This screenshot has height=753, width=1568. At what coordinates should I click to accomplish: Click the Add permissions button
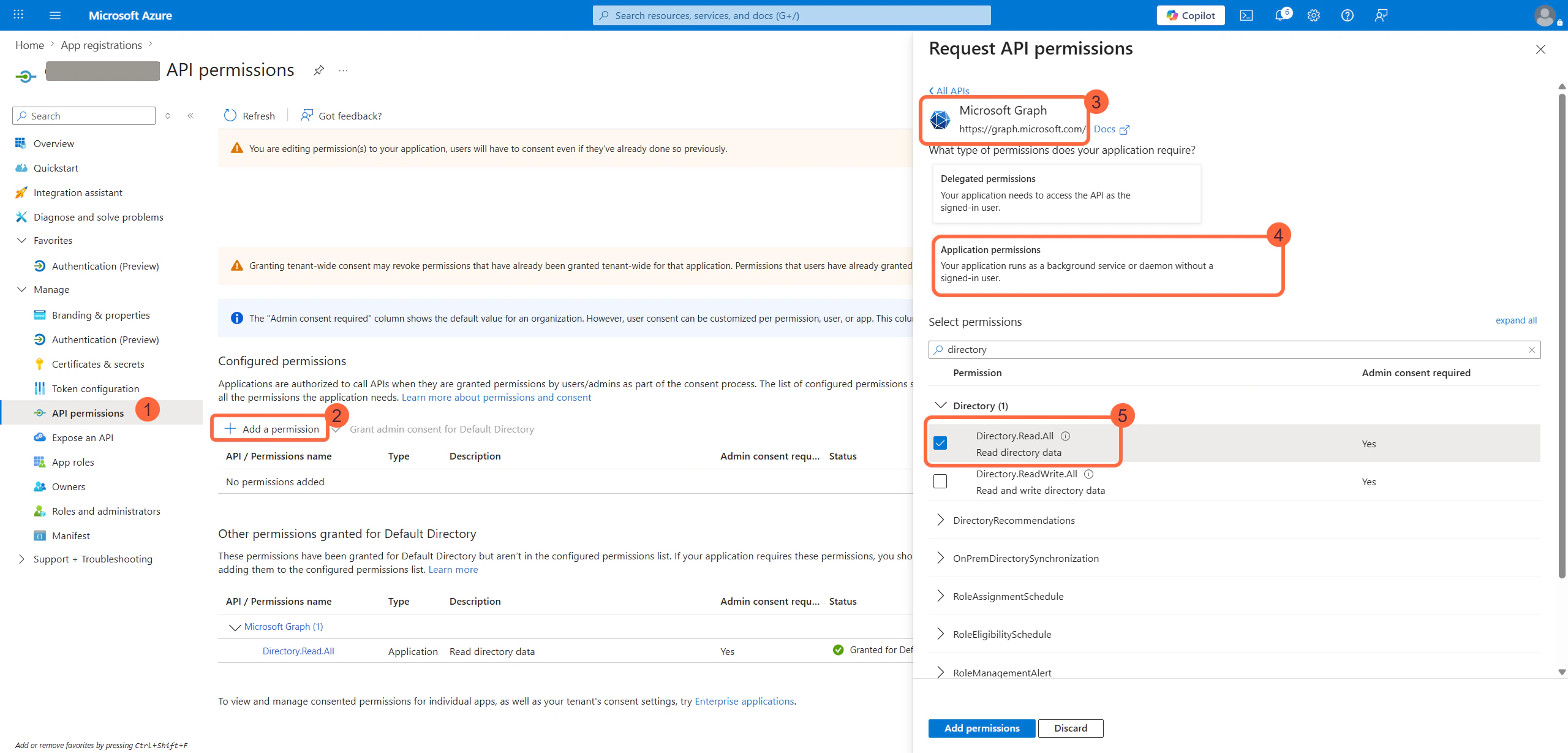(982, 728)
